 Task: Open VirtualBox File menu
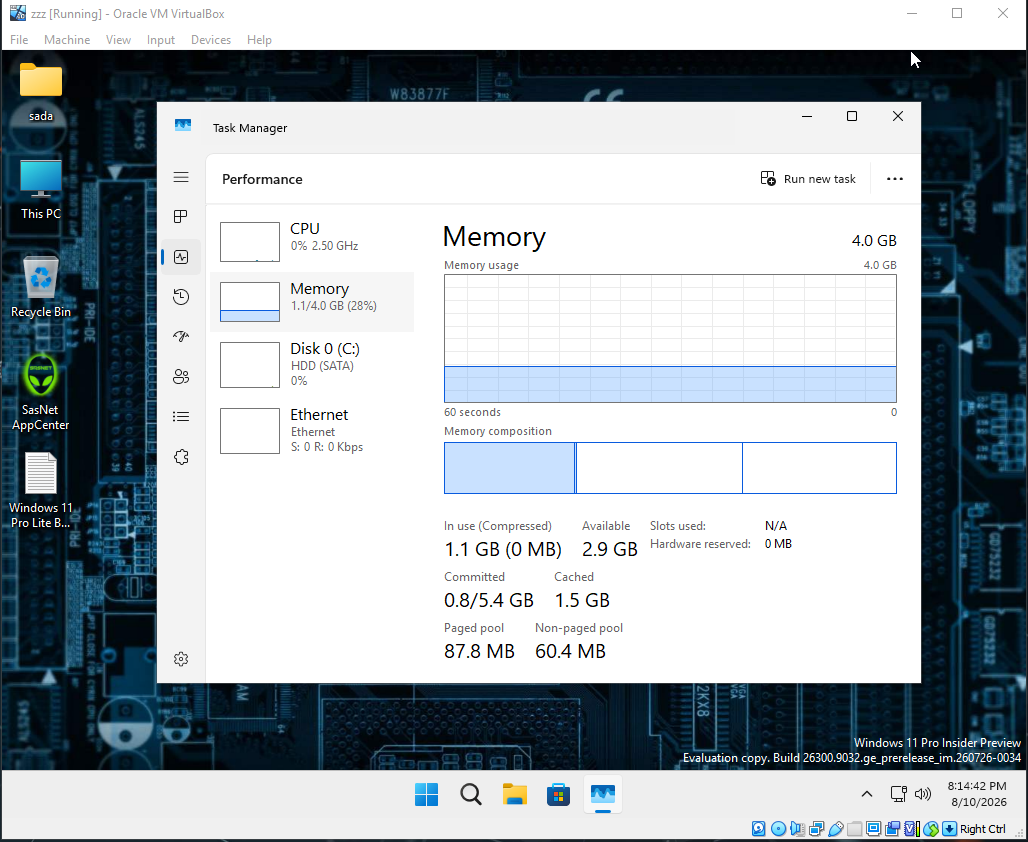click(x=19, y=40)
